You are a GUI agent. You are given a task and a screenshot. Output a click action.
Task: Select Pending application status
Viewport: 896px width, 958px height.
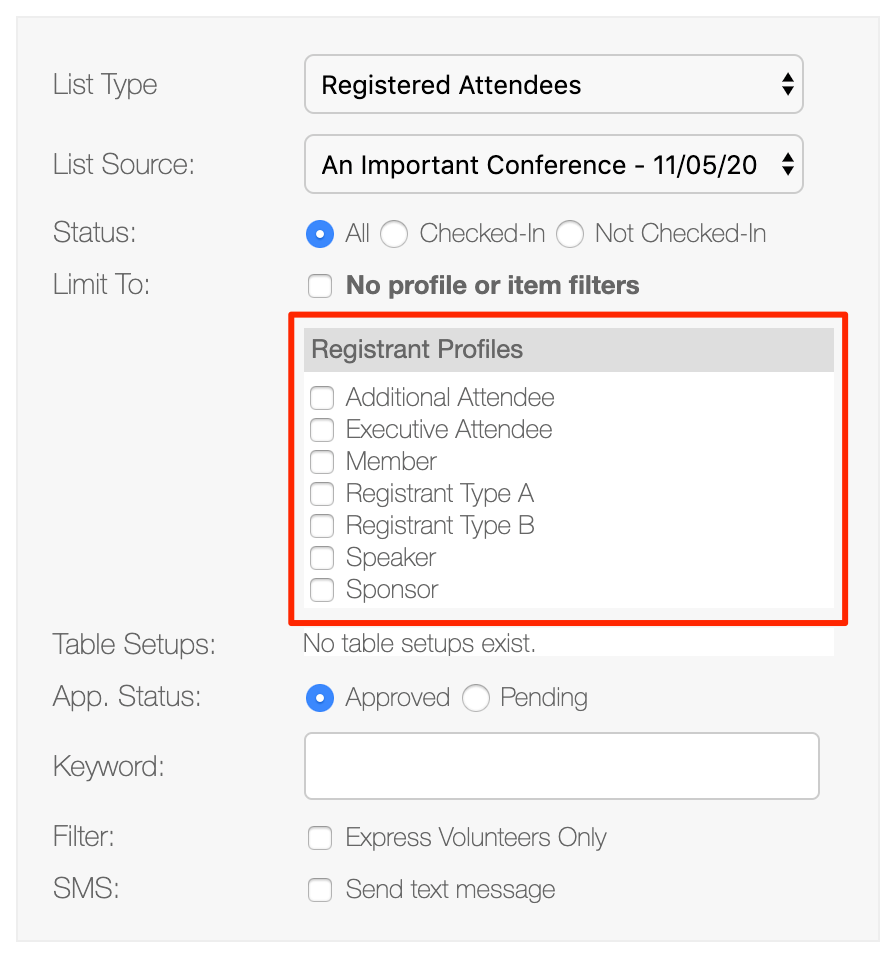[476, 698]
